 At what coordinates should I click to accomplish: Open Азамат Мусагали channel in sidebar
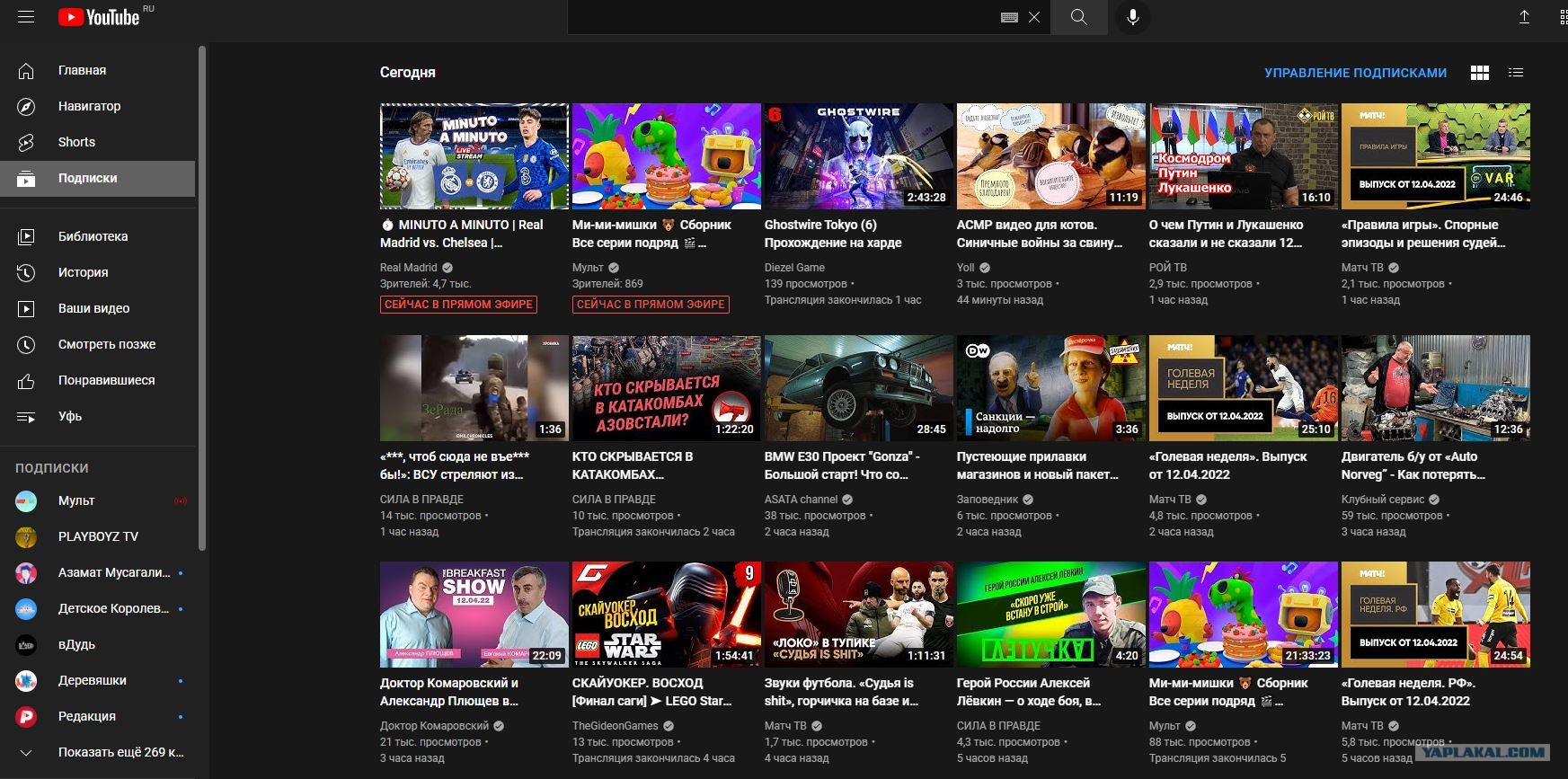pos(97,572)
